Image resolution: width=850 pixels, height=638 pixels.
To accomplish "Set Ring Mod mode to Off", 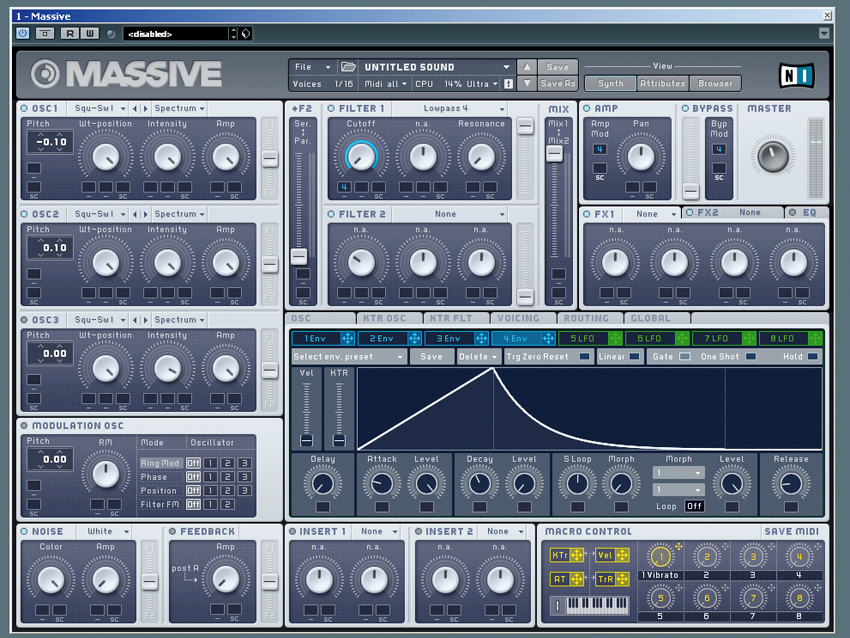I will pyautogui.click(x=194, y=463).
